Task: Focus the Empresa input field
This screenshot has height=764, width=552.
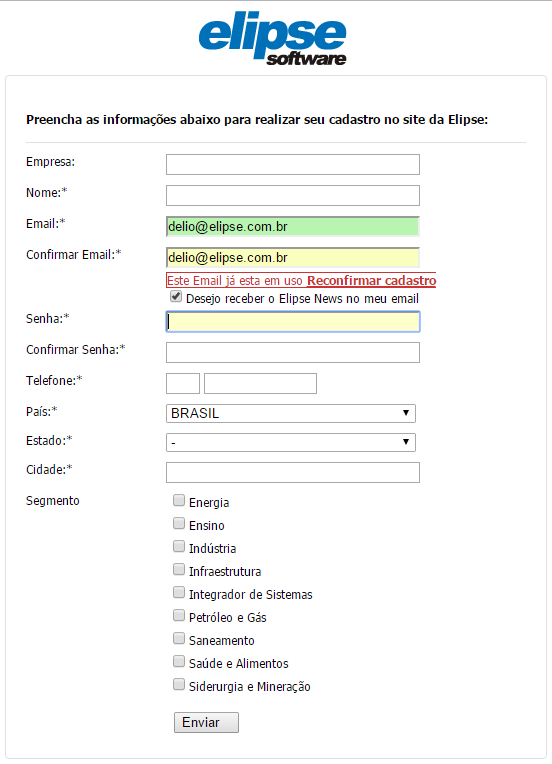Action: [x=293, y=164]
